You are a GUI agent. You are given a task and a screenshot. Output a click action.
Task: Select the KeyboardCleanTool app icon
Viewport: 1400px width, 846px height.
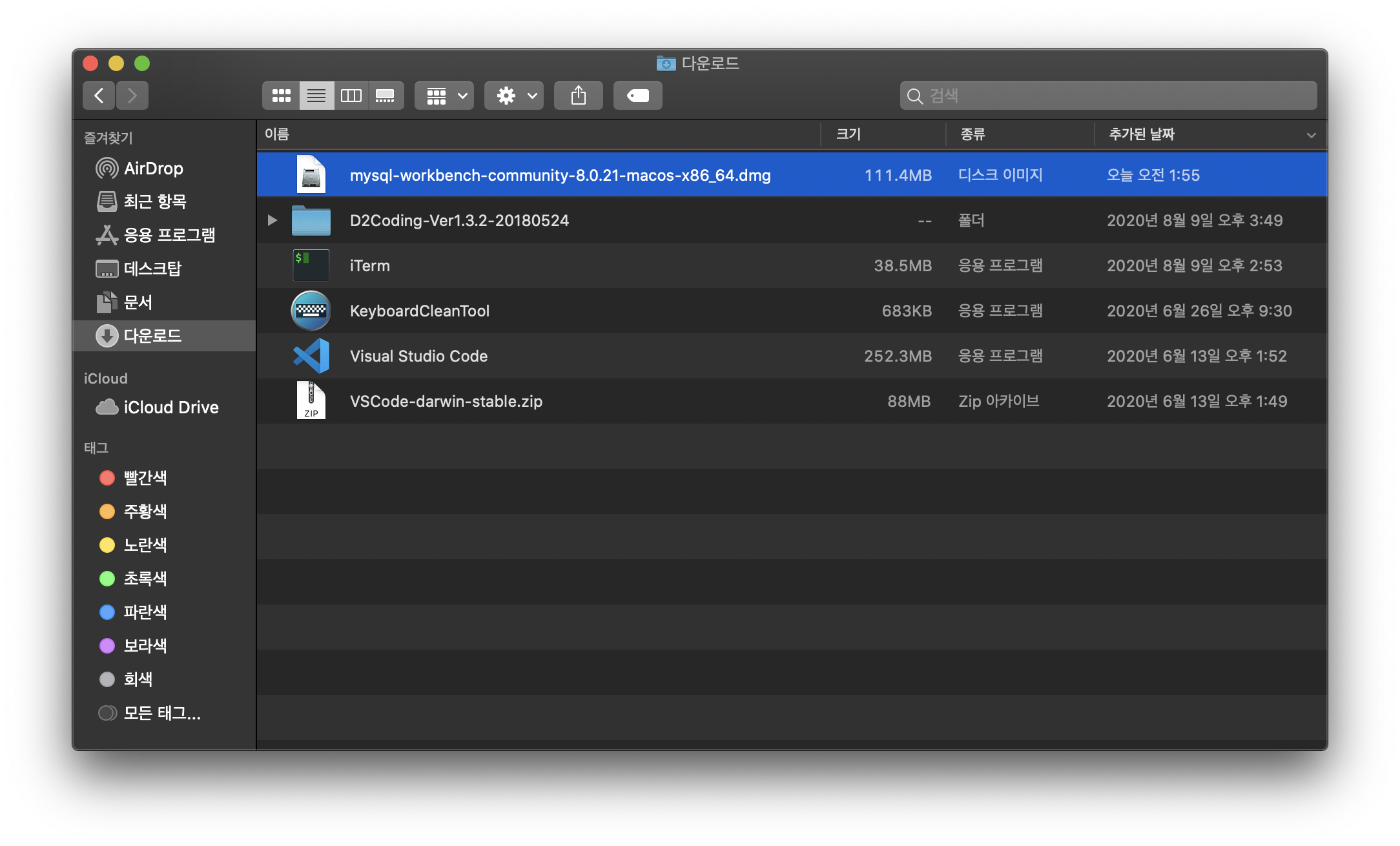(x=311, y=311)
